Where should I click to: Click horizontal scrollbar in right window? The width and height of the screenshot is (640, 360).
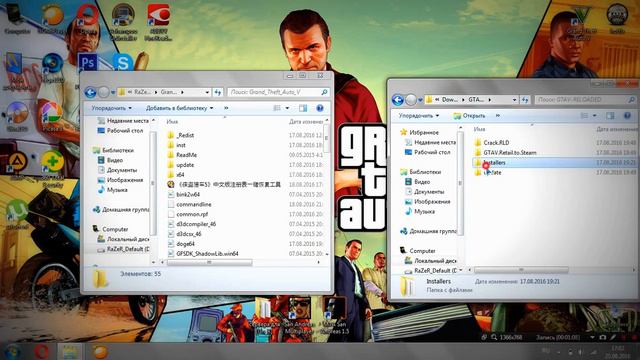(521, 270)
